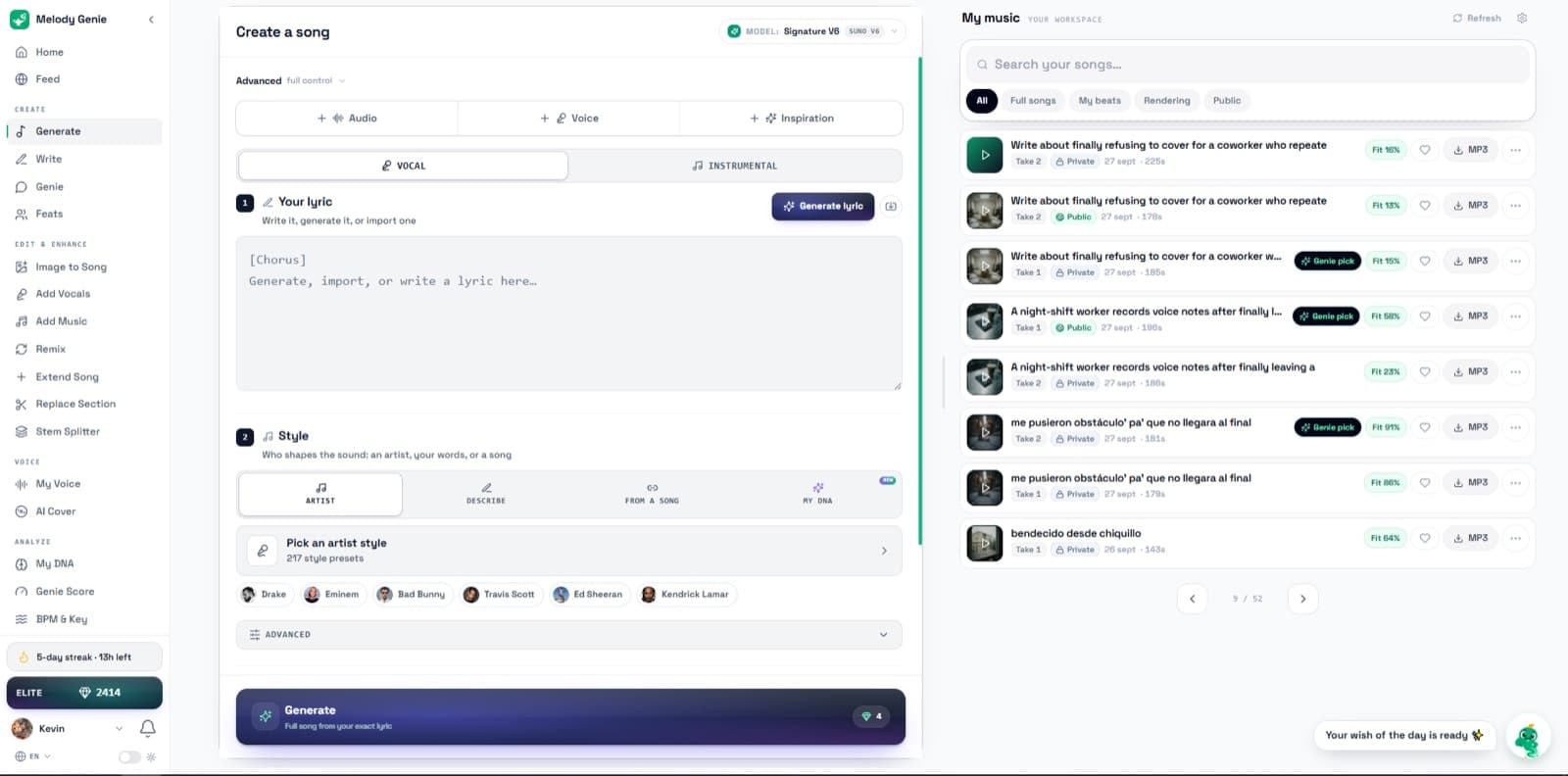The width and height of the screenshot is (1568, 776).
Task: Open My music settings gear
Action: (x=1522, y=18)
